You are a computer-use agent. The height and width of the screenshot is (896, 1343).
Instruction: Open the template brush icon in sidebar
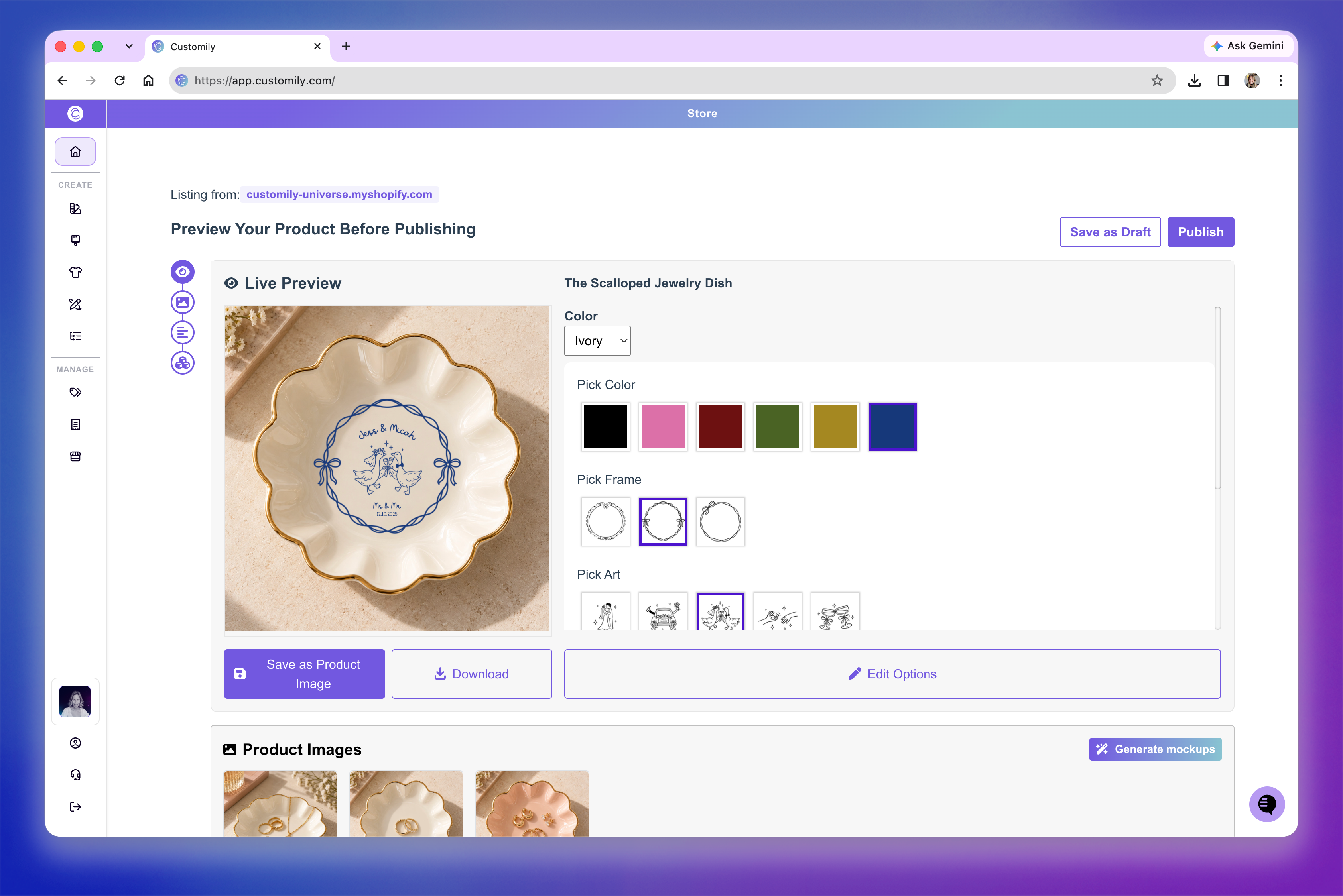point(75,240)
